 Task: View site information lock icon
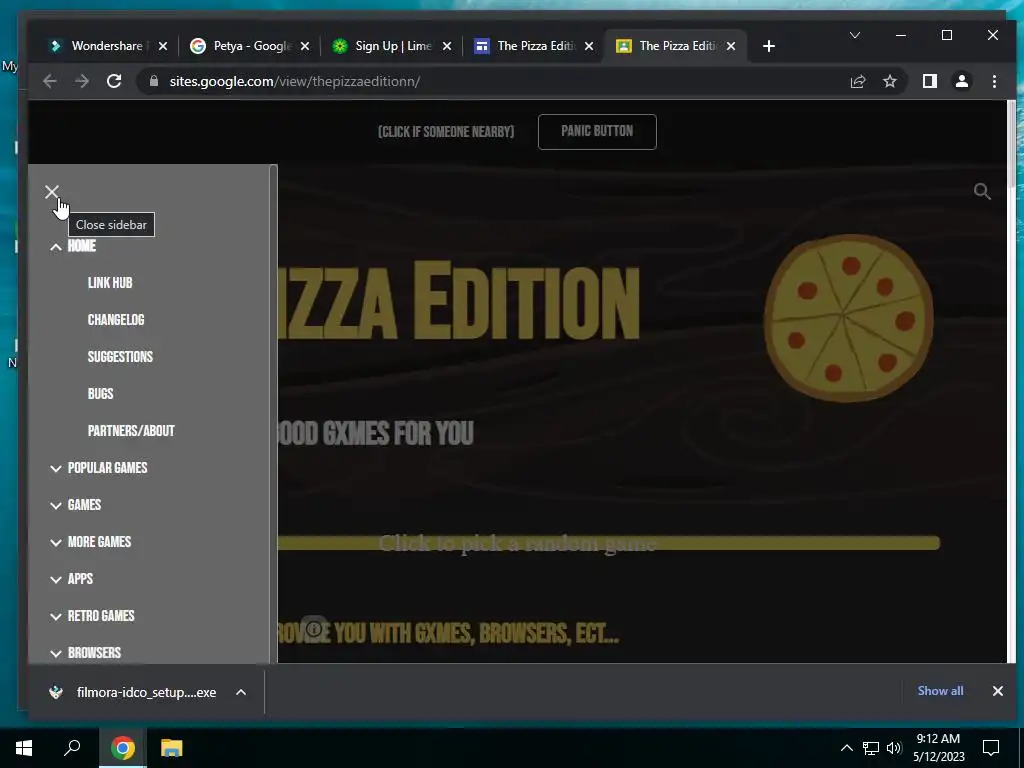(154, 81)
